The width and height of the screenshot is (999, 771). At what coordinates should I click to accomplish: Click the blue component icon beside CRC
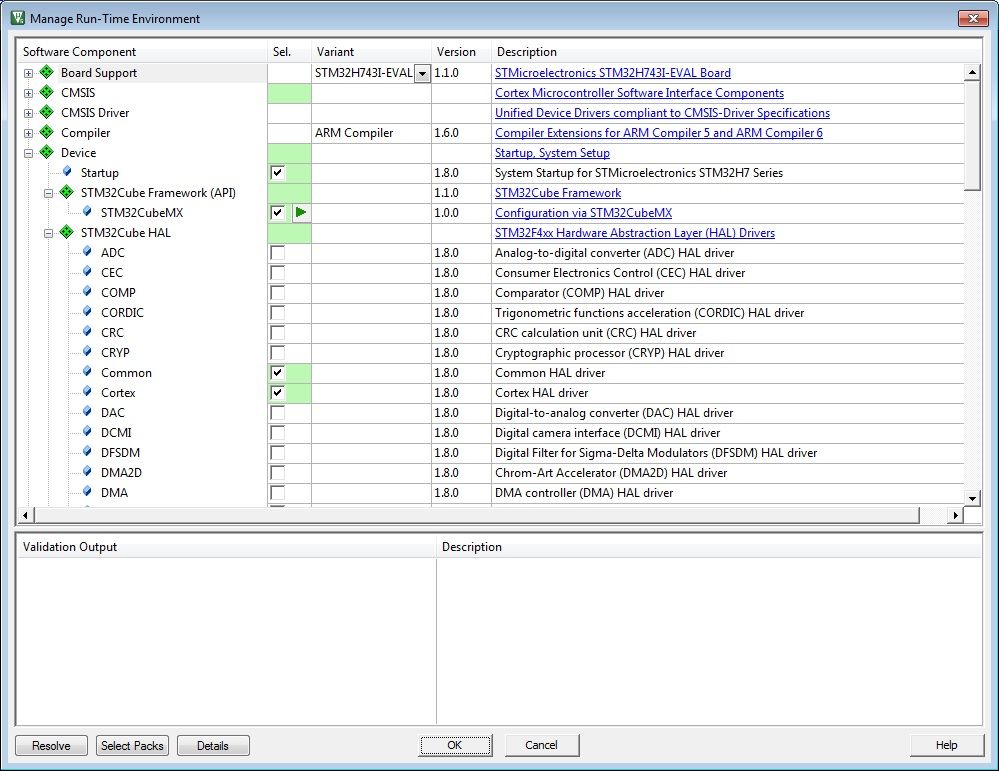pyautogui.click(x=87, y=331)
